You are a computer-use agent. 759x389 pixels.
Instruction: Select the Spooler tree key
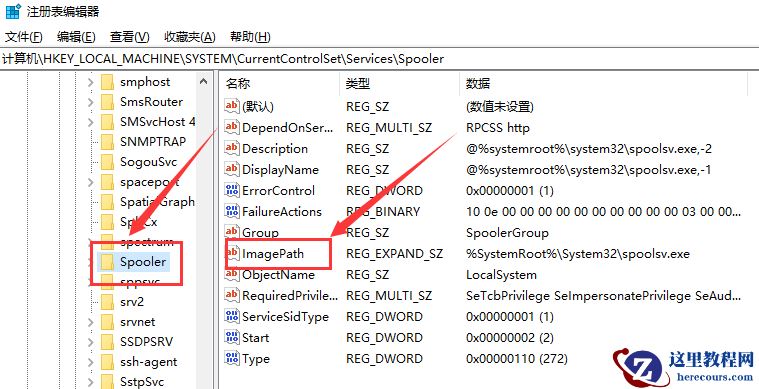coord(143,262)
